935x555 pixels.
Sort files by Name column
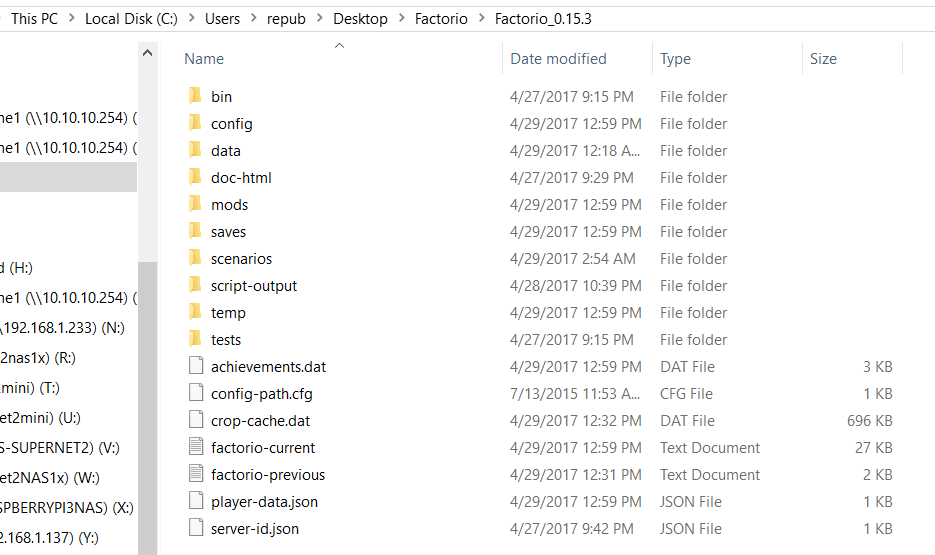(204, 58)
